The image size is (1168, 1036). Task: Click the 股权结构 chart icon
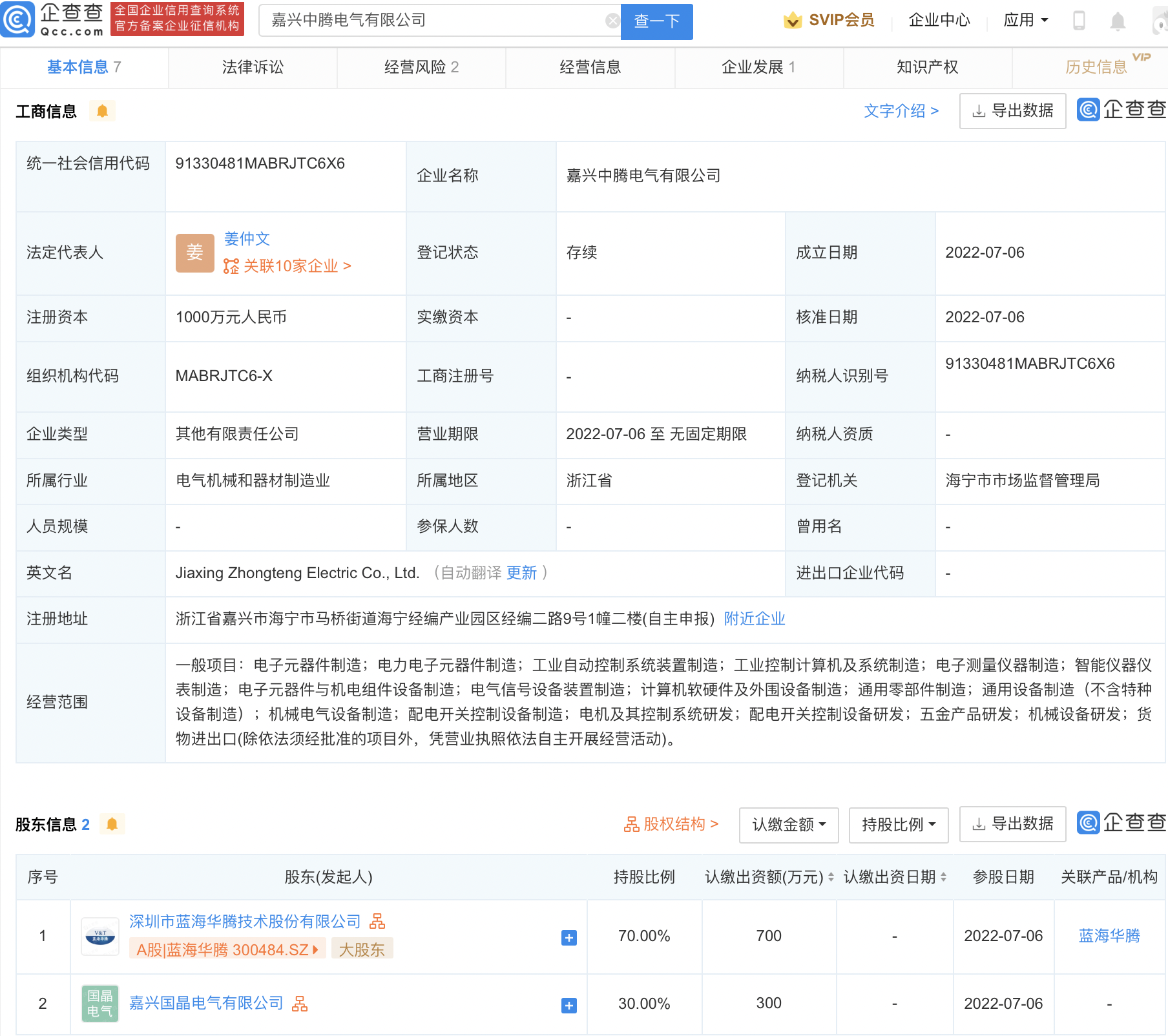click(631, 824)
